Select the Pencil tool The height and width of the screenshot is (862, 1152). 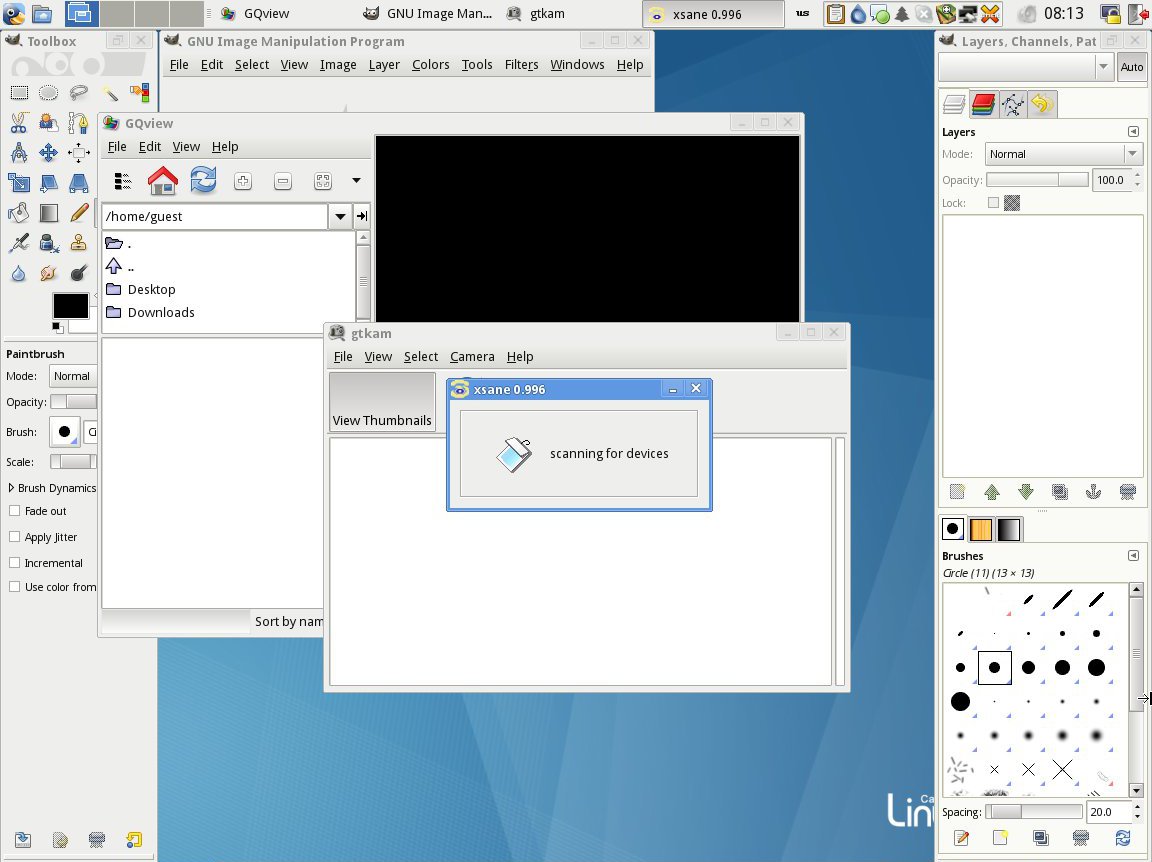[80, 213]
